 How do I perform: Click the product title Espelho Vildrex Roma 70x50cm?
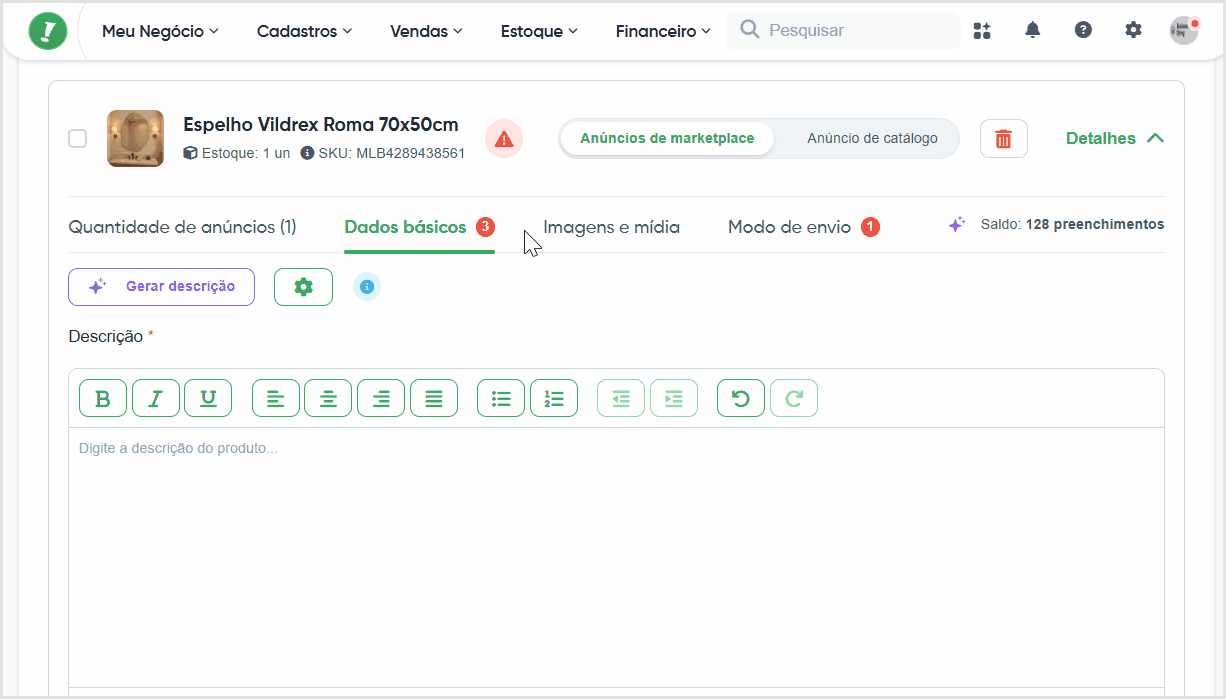tap(321, 125)
